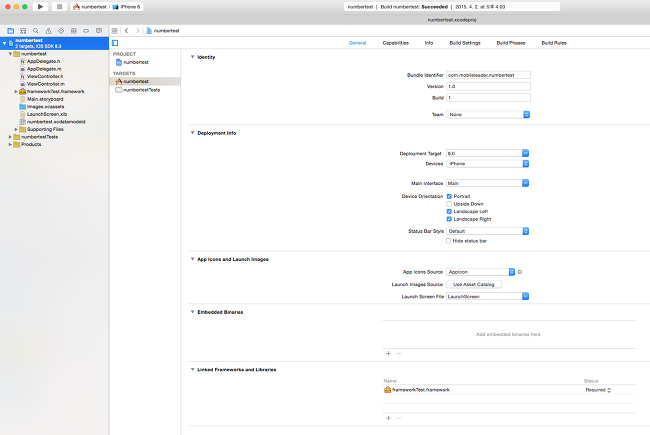
Task: Click the Build number field
Action: coord(488,97)
